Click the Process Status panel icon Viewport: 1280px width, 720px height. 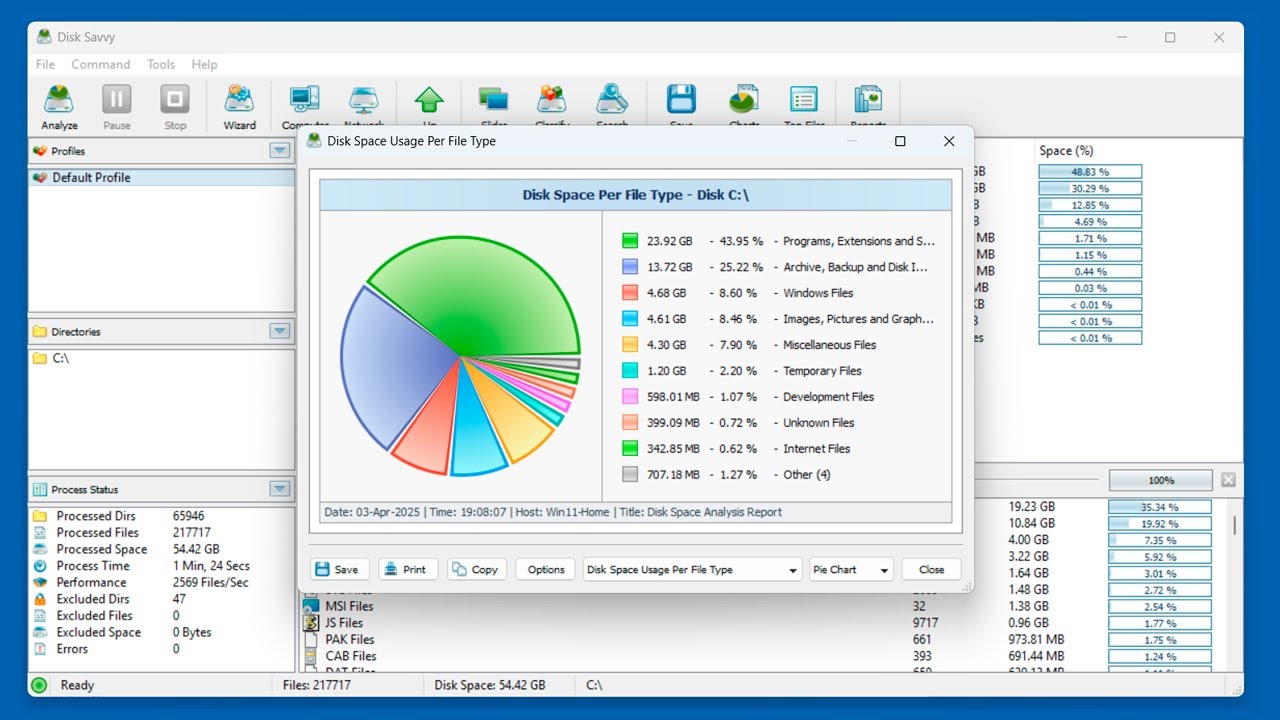[x=40, y=489]
